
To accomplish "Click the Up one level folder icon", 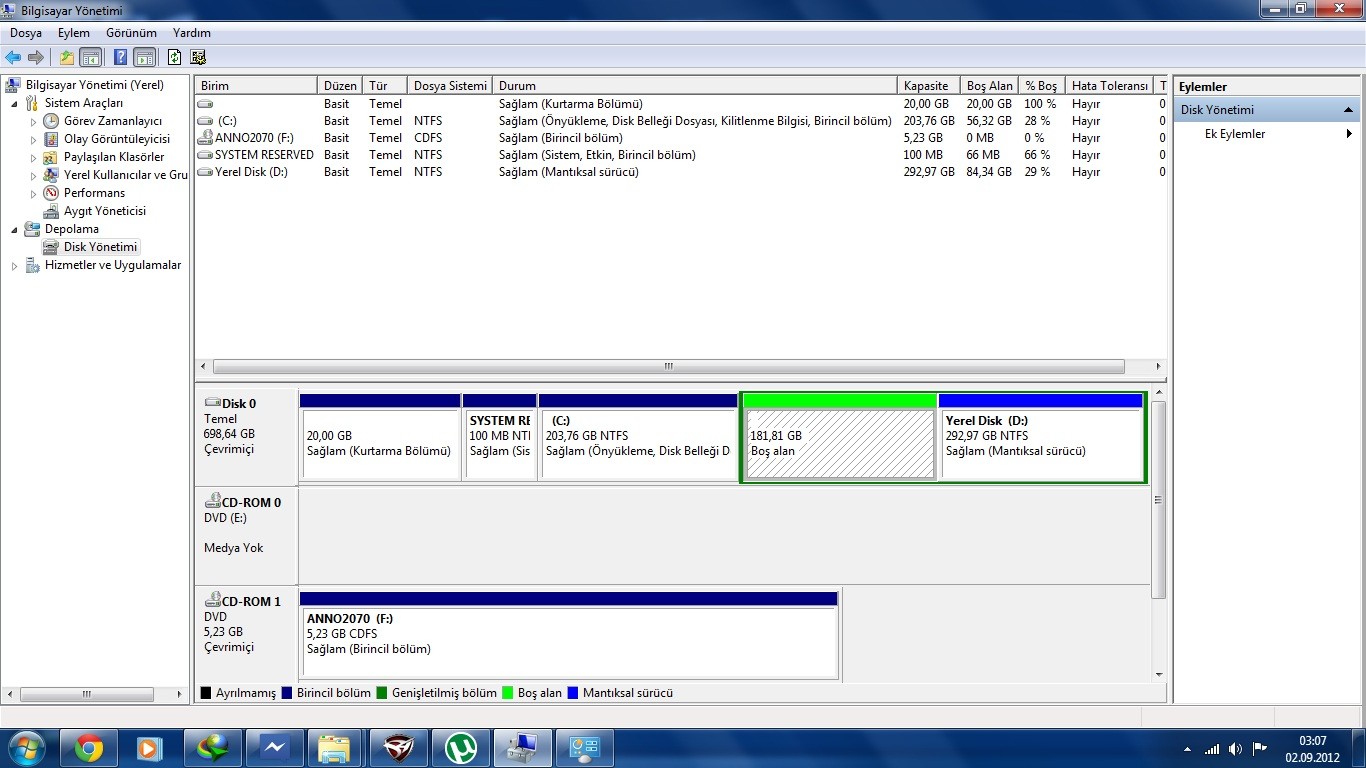I will (67, 57).
